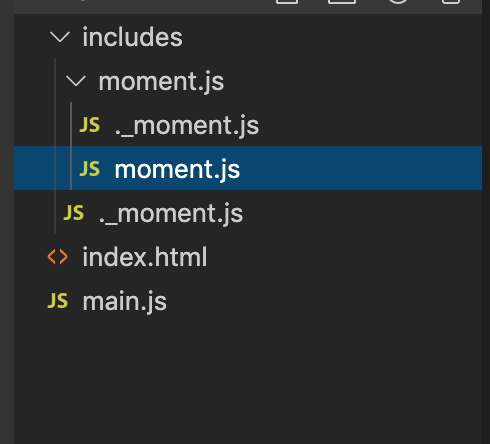Collapse the includes folder chevron

[60, 37]
